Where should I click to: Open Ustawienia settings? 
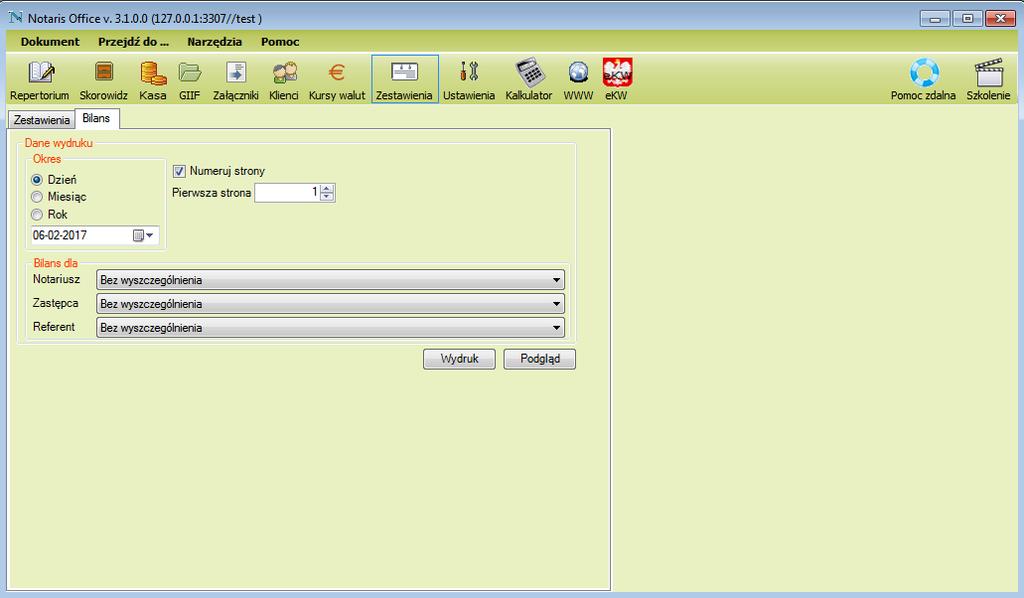pyautogui.click(x=469, y=80)
